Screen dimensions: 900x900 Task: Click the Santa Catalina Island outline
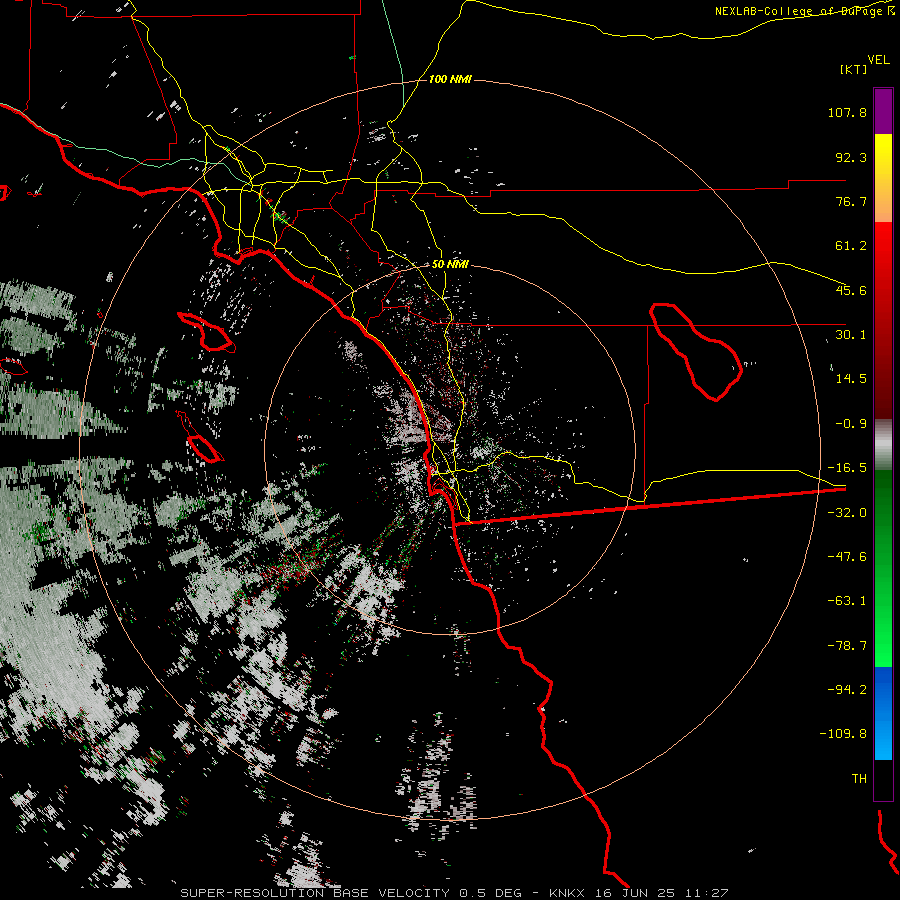(207, 333)
